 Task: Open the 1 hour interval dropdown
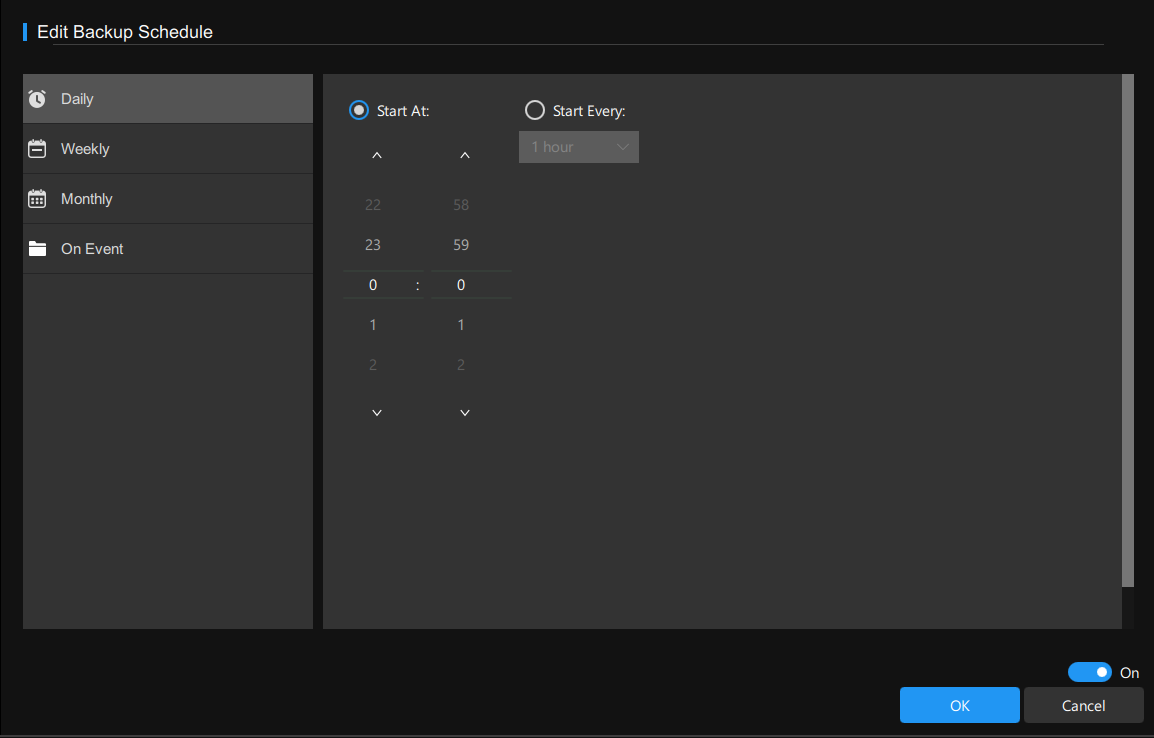(578, 147)
